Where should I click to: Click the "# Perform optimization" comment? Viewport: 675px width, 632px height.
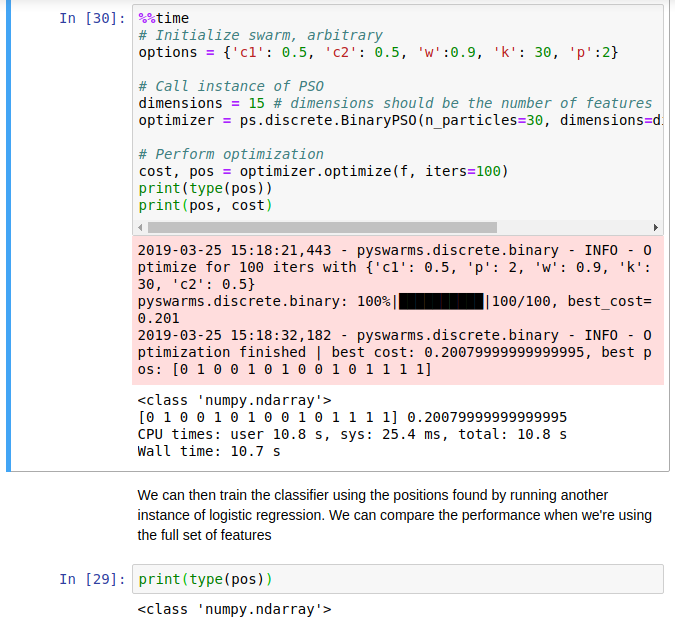231,154
